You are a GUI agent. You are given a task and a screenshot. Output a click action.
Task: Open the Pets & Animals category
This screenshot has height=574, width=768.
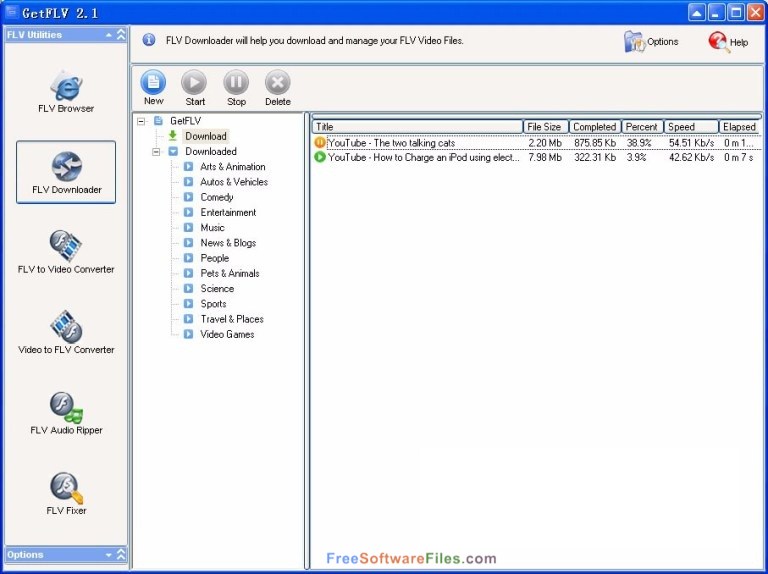pyautogui.click(x=230, y=273)
